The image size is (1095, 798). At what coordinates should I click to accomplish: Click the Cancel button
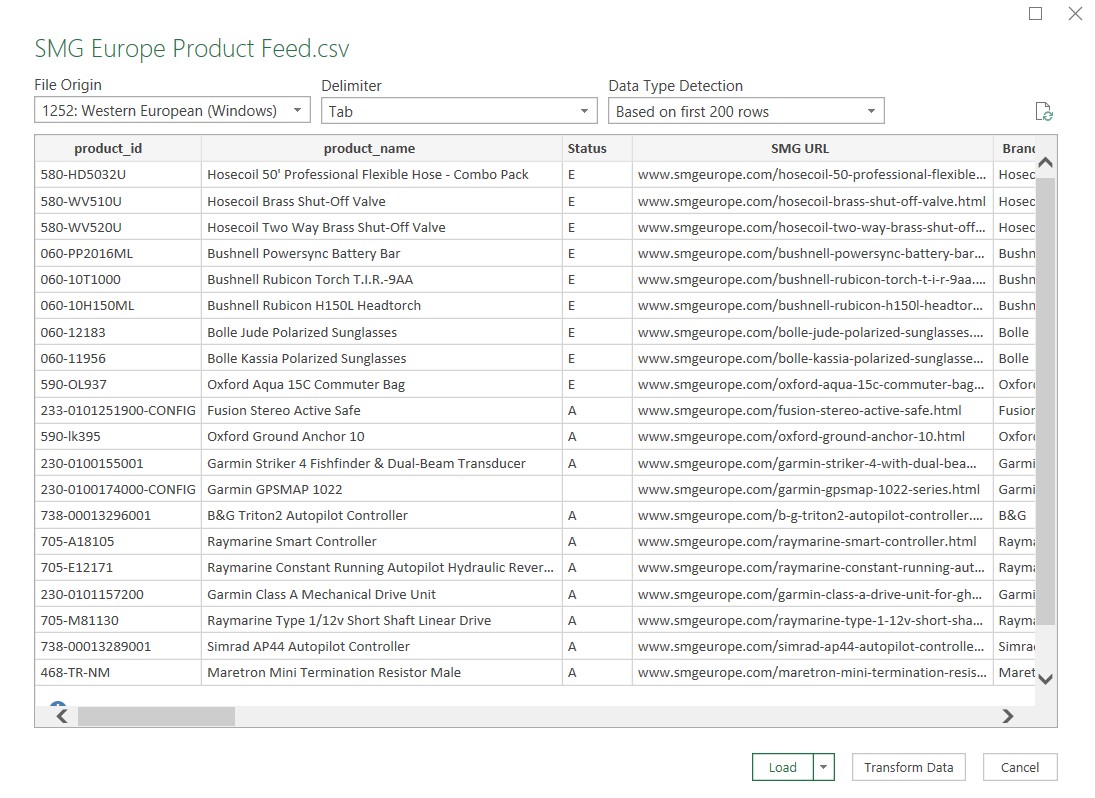pos(1020,767)
